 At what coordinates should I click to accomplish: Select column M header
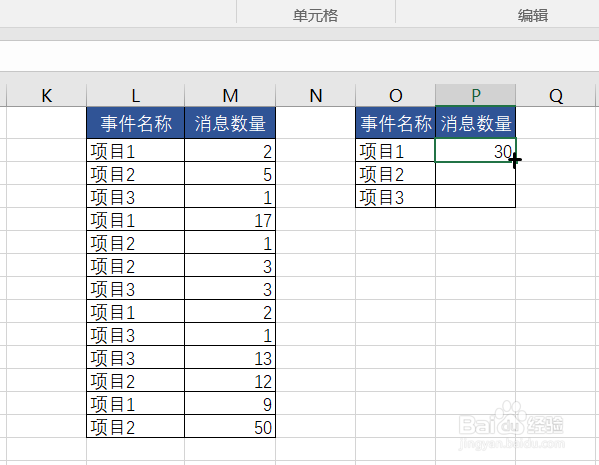click(230, 96)
